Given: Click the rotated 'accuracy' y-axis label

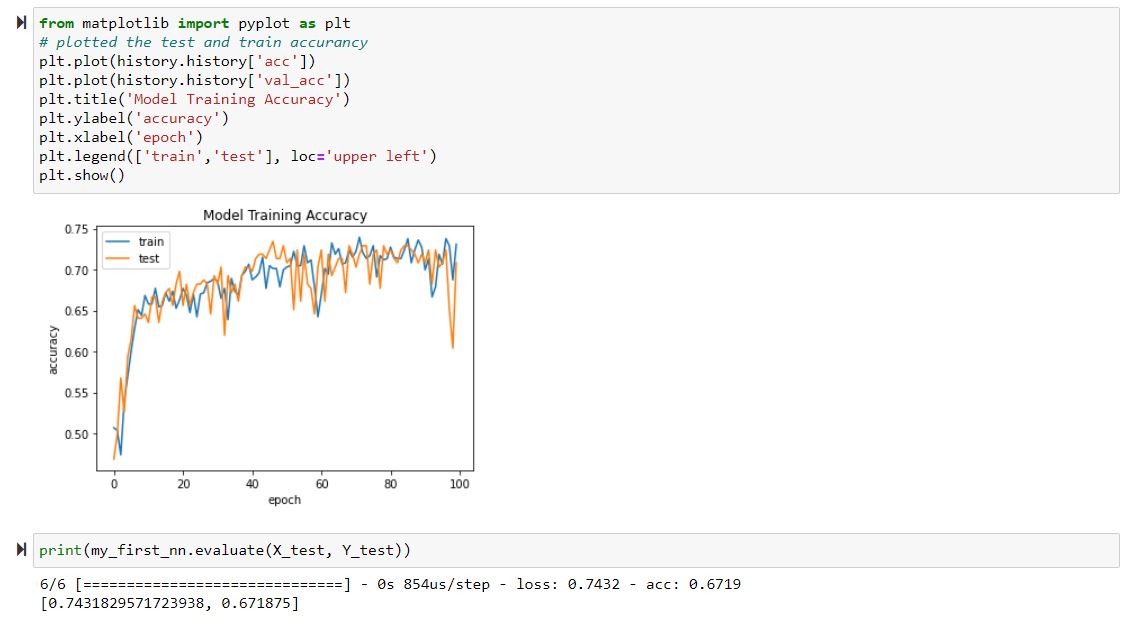Looking at the screenshot, I should (x=53, y=350).
